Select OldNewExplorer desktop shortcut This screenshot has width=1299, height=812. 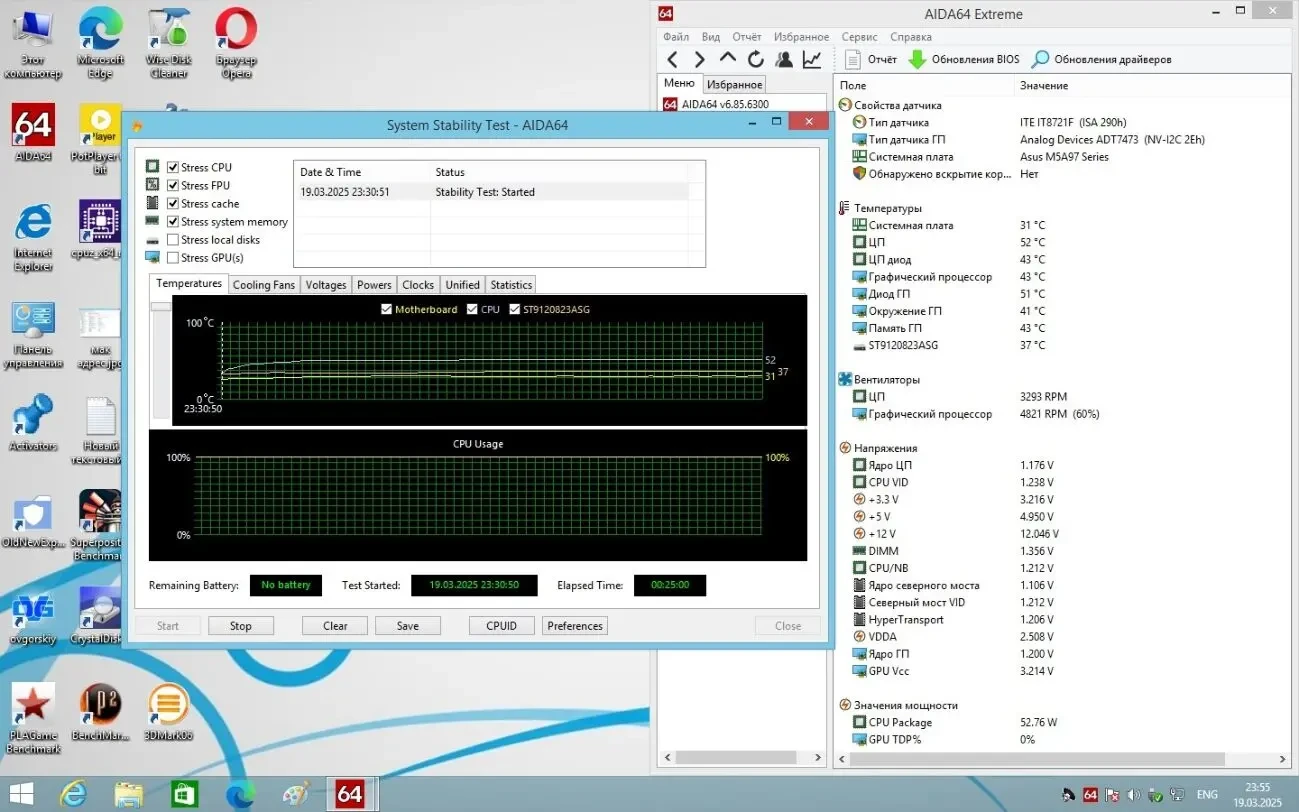(x=33, y=522)
